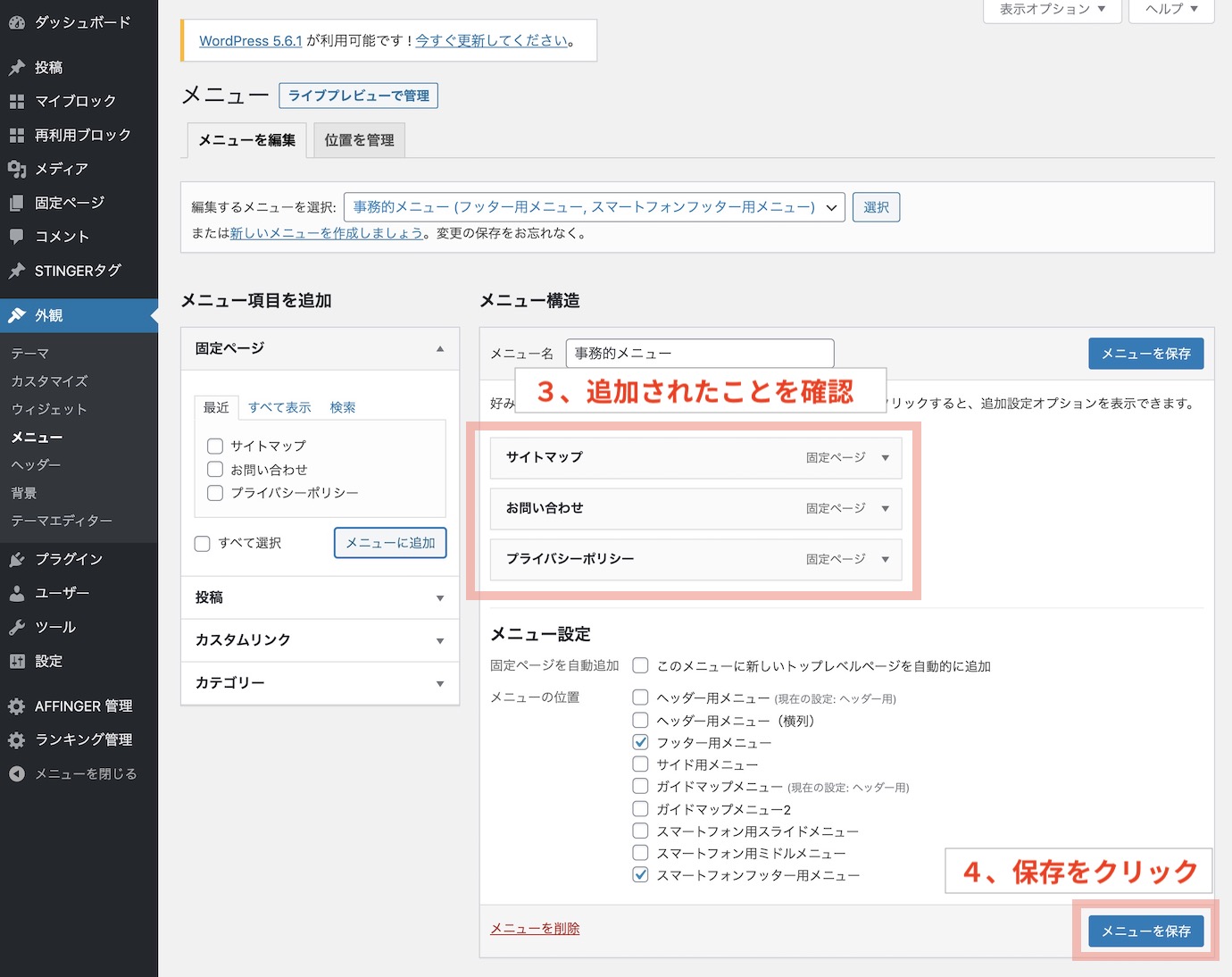The width and height of the screenshot is (1232, 977).
Task: Uncheck フッター用メニュー location
Action: tap(640, 742)
